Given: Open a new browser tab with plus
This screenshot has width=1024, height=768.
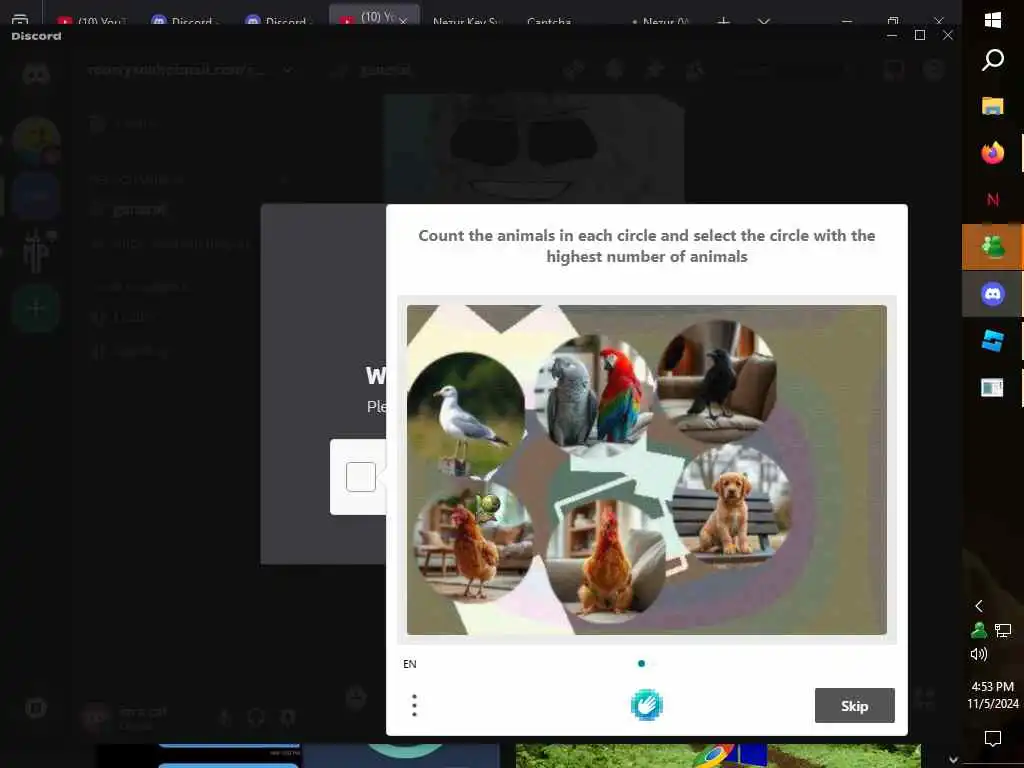Looking at the screenshot, I should [x=723, y=22].
